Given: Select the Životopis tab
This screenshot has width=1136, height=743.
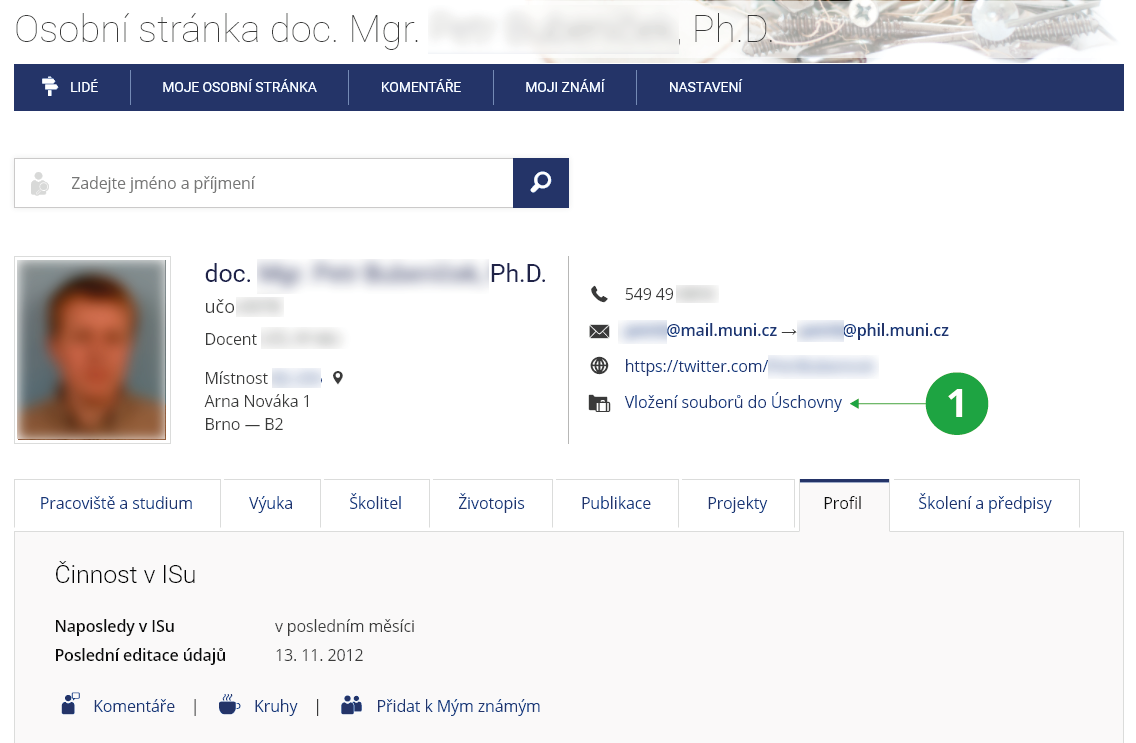Looking at the screenshot, I should [x=491, y=503].
